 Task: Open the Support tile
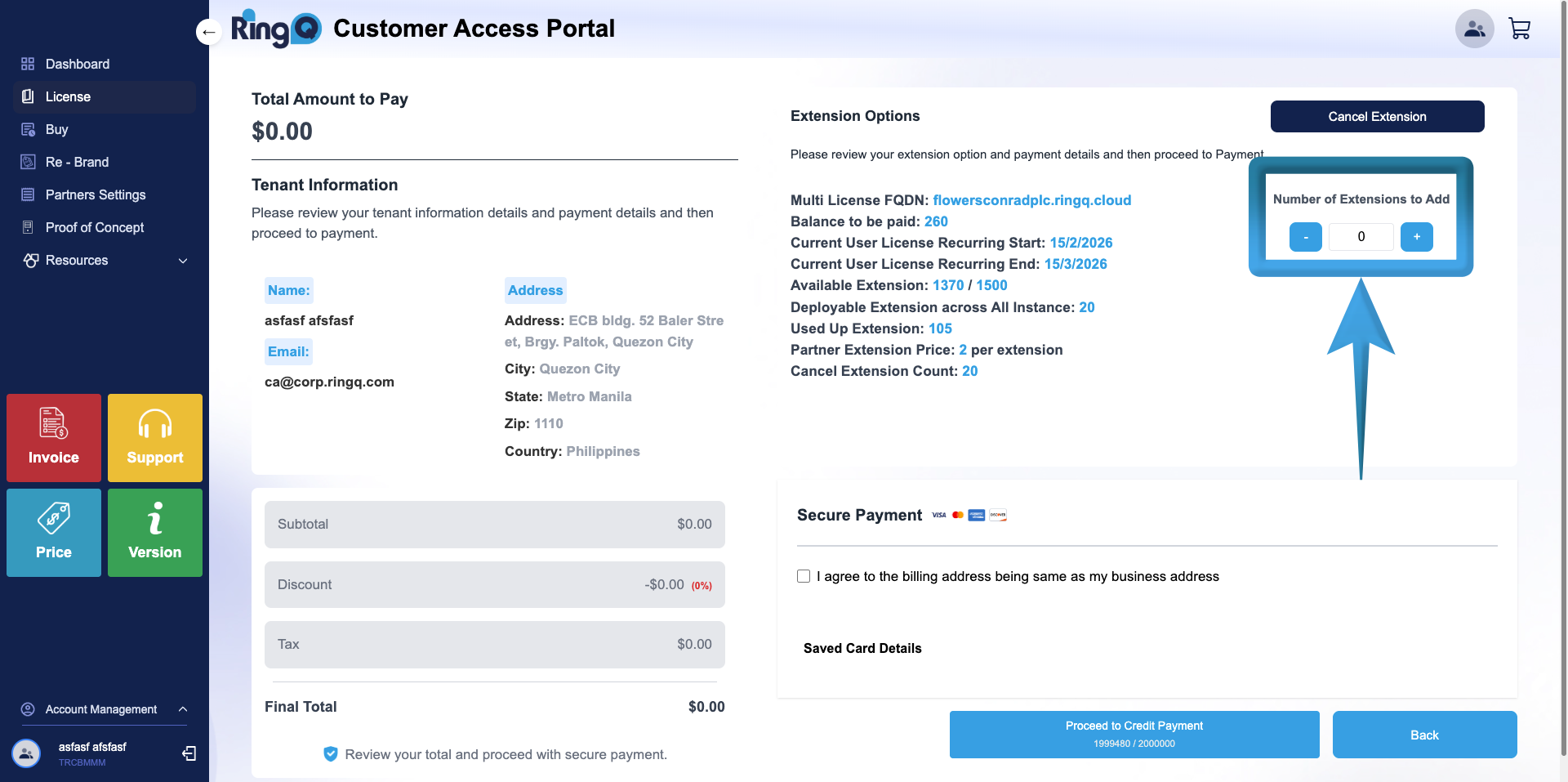[x=154, y=438]
